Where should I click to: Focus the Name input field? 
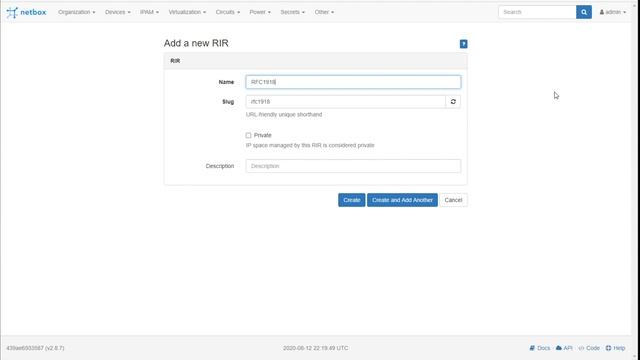[353, 82]
